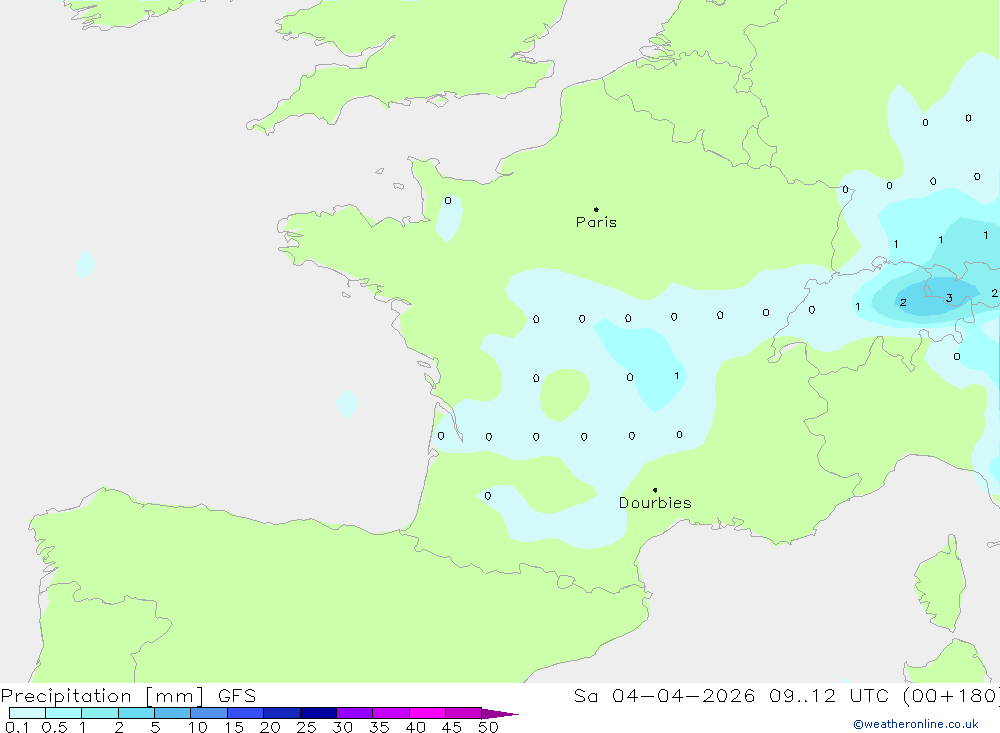This screenshot has width=1000, height=733.
Task: Click the date and UTC time label
Action: point(786,696)
